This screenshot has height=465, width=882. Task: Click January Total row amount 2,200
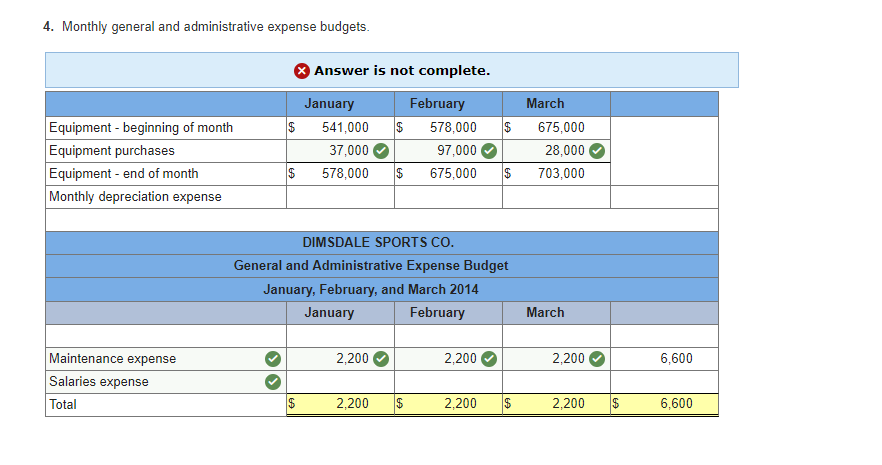pos(353,404)
